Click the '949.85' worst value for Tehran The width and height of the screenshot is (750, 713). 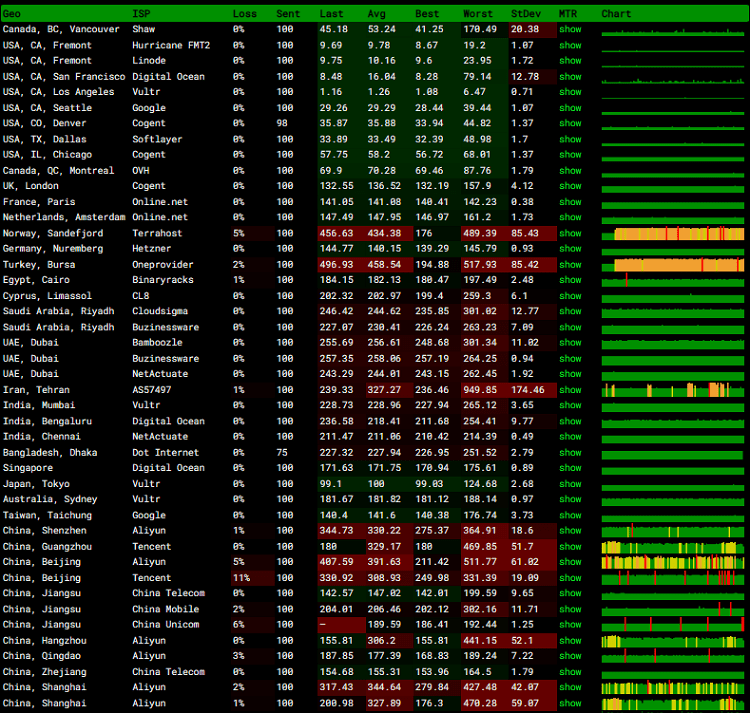point(480,390)
